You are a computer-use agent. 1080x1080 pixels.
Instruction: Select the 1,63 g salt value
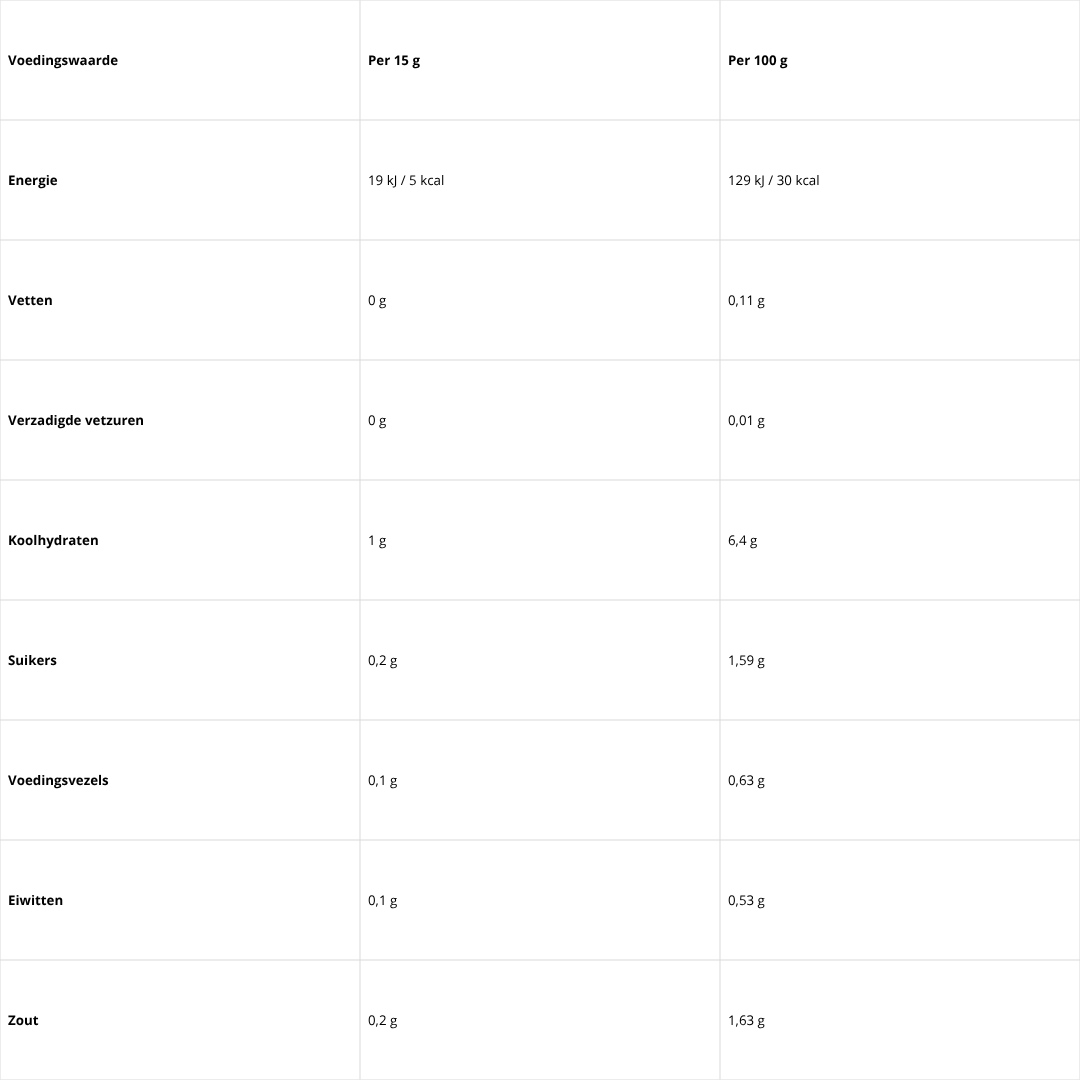point(746,1021)
